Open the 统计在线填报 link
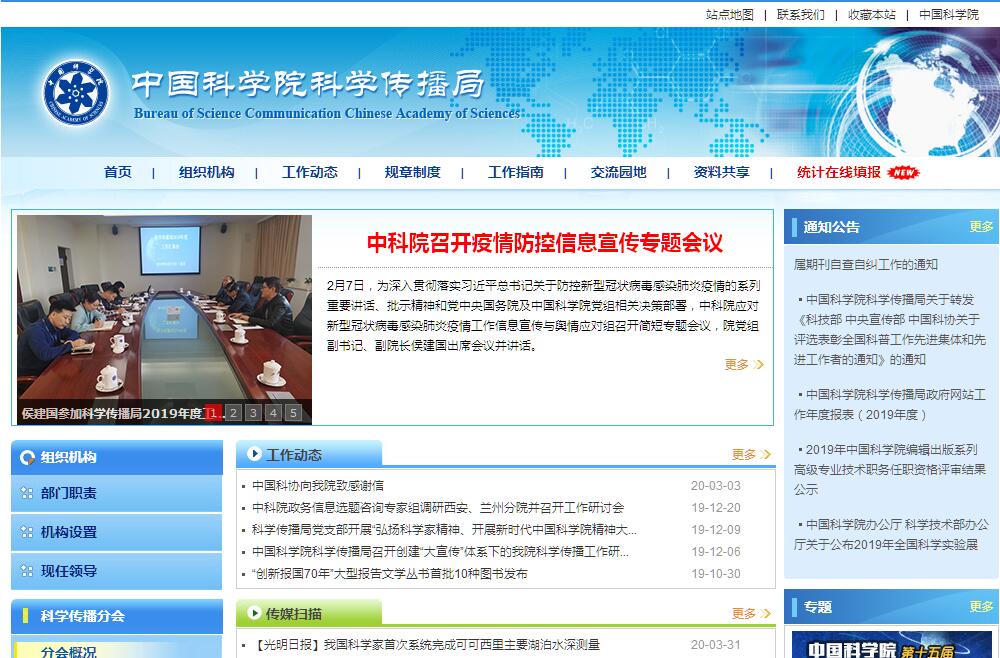This screenshot has width=1000, height=658. point(839,172)
